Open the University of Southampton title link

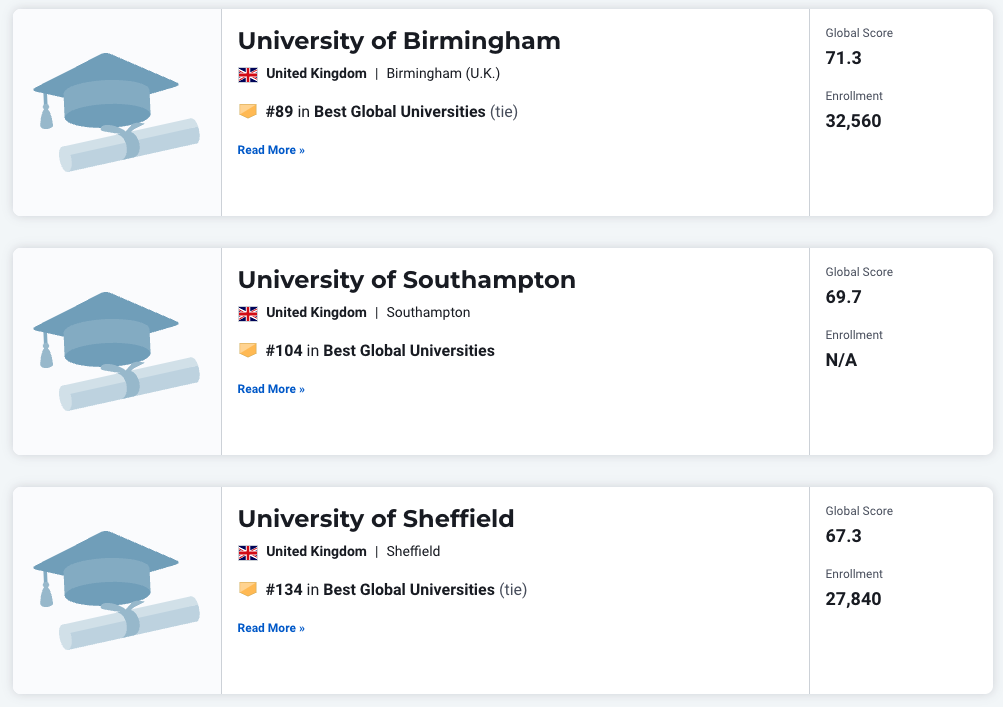tap(407, 280)
